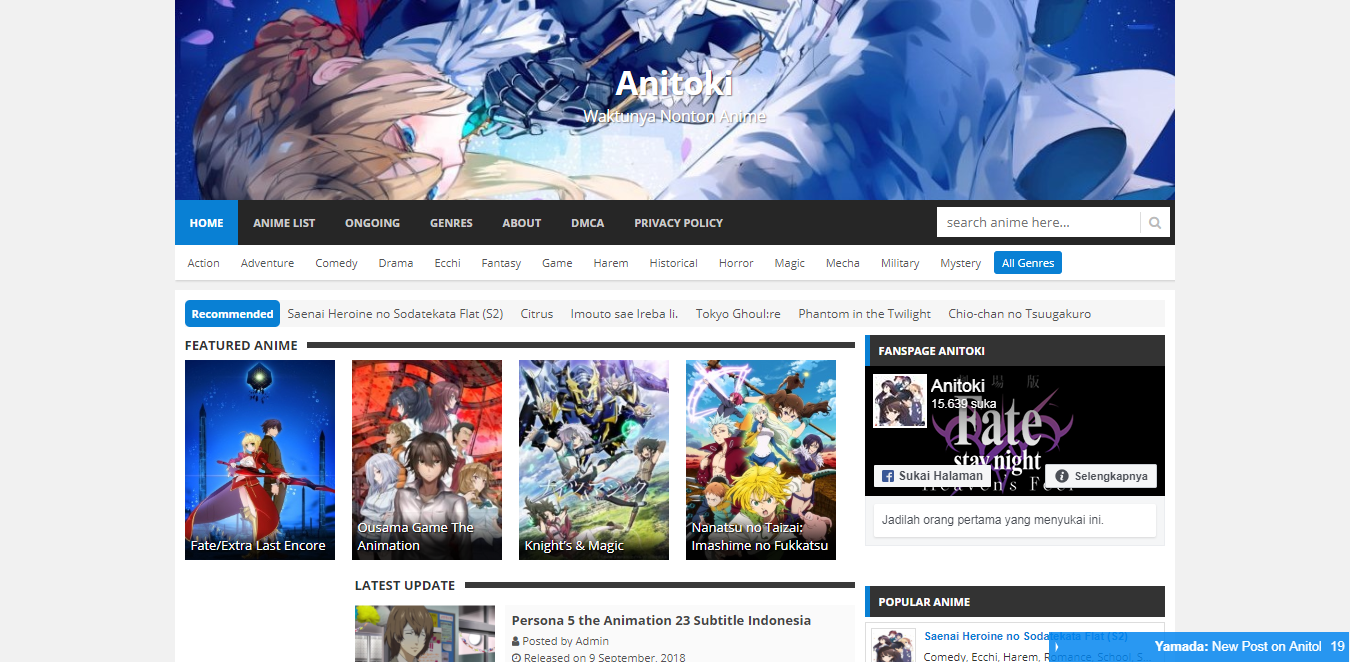
Task: Click the Persona 5 post thumbnail
Action: tap(425, 634)
